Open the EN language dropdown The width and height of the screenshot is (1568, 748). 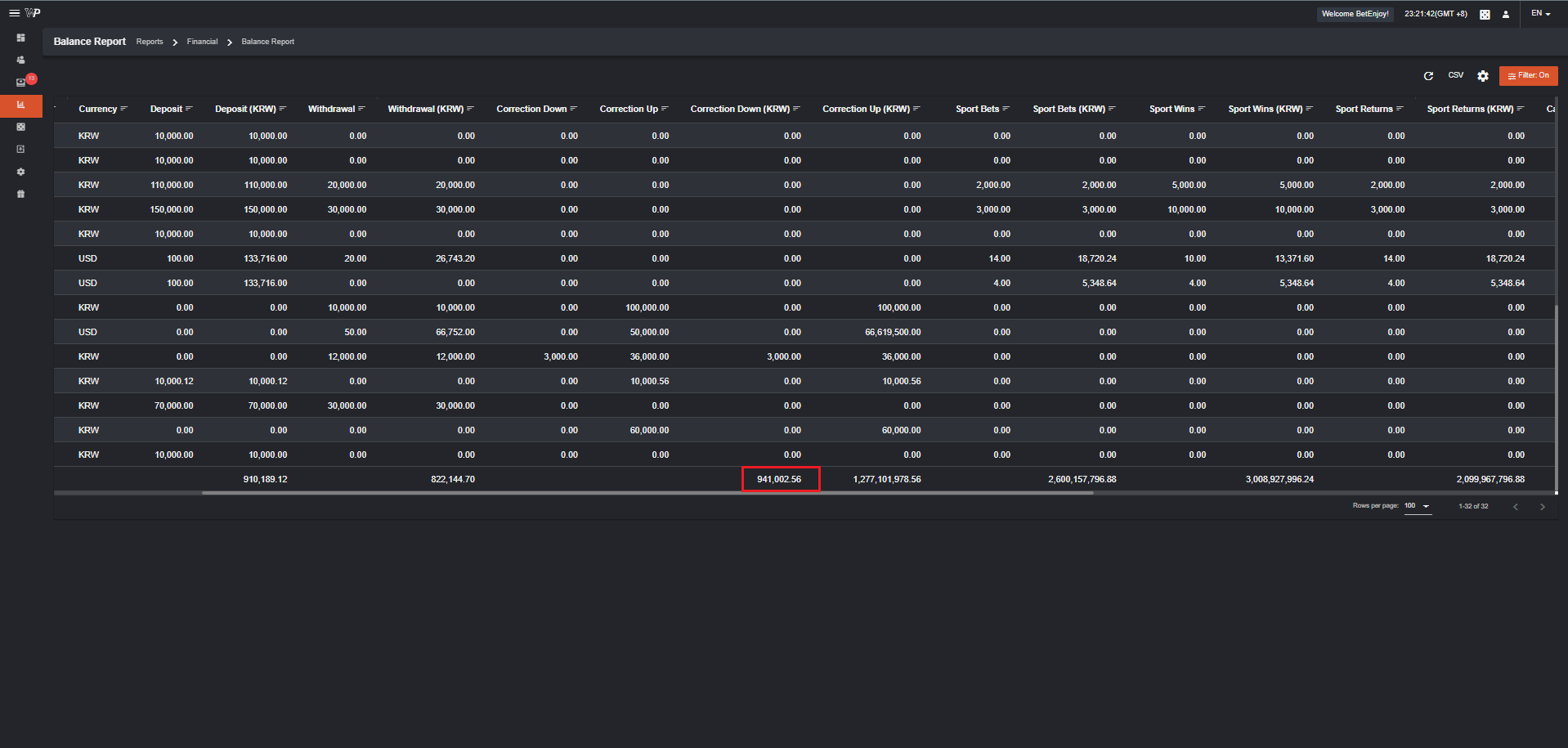point(1541,13)
